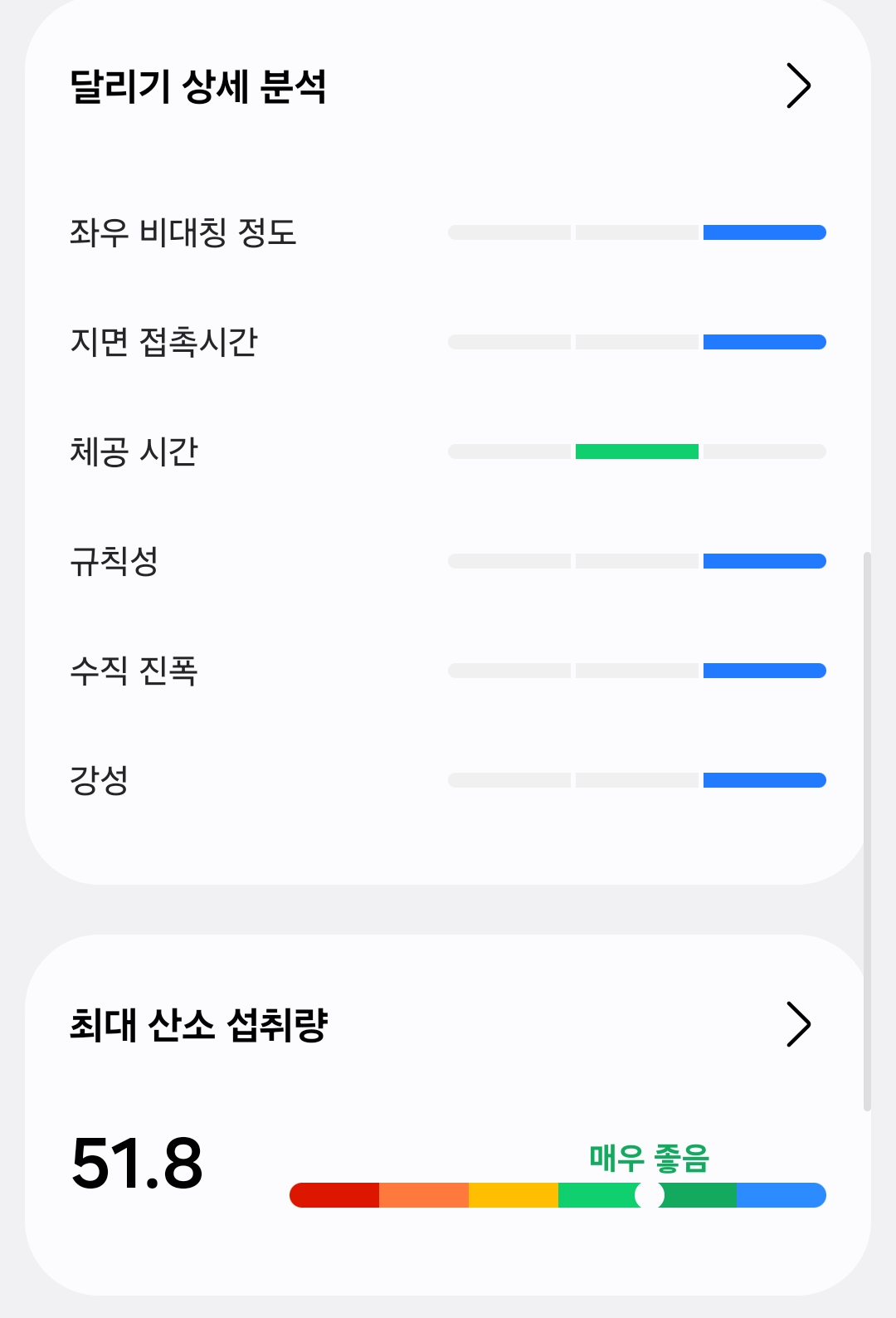Image resolution: width=896 pixels, height=1318 pixels.
Task: Select the 좌우 비대칭 정도 label
Action: click(183, 232)
